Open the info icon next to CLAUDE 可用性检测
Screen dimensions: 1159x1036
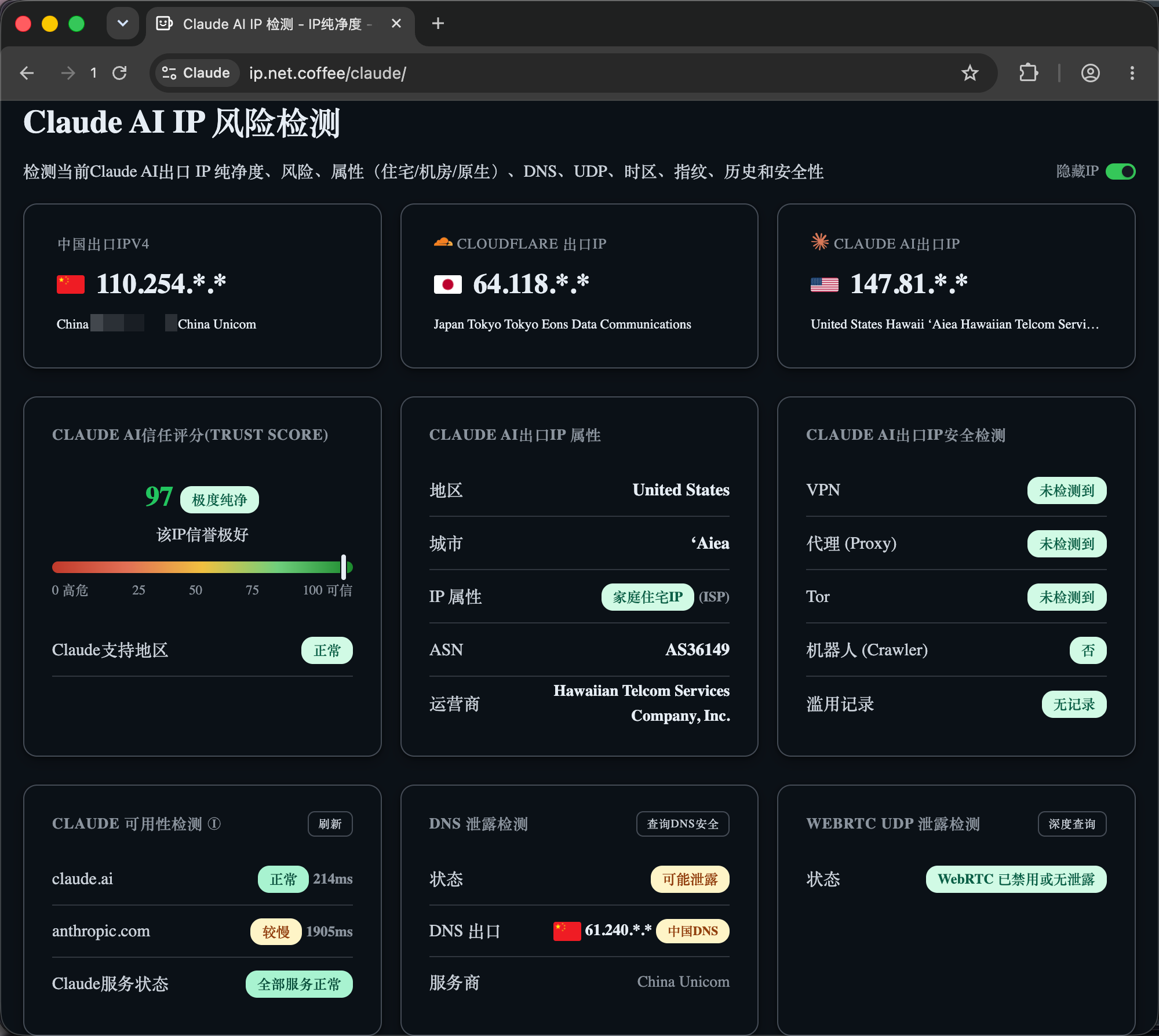click(x=214, y=823)
